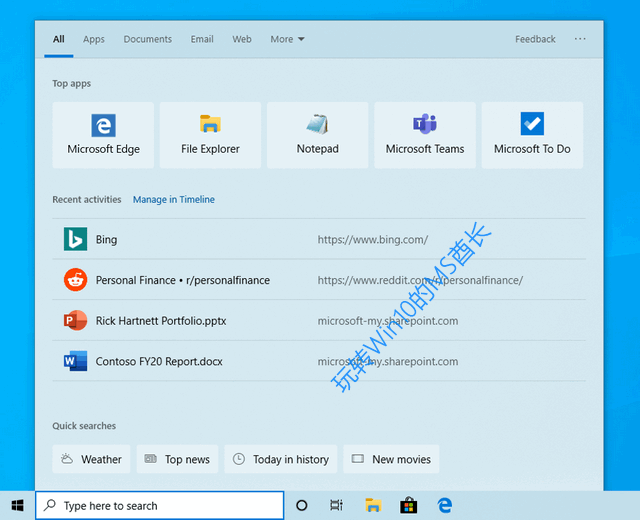Open 'Rick Hartnett Portfolio.pptx' recent file

pos(161,321)
